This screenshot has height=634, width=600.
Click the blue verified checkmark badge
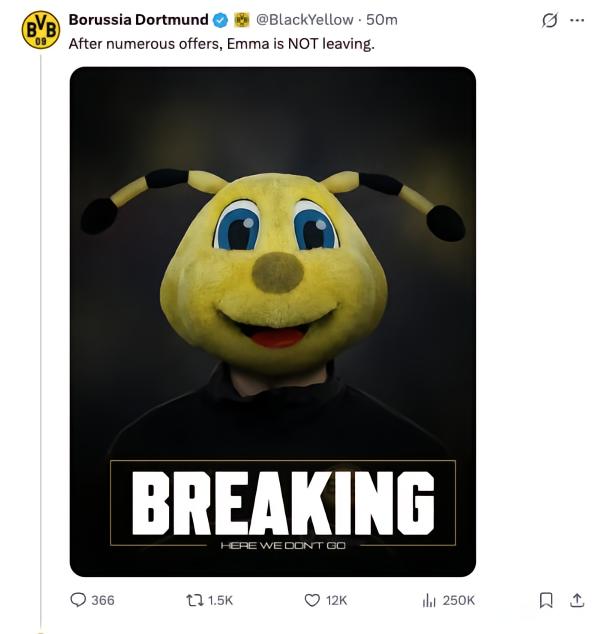point(220,20)
